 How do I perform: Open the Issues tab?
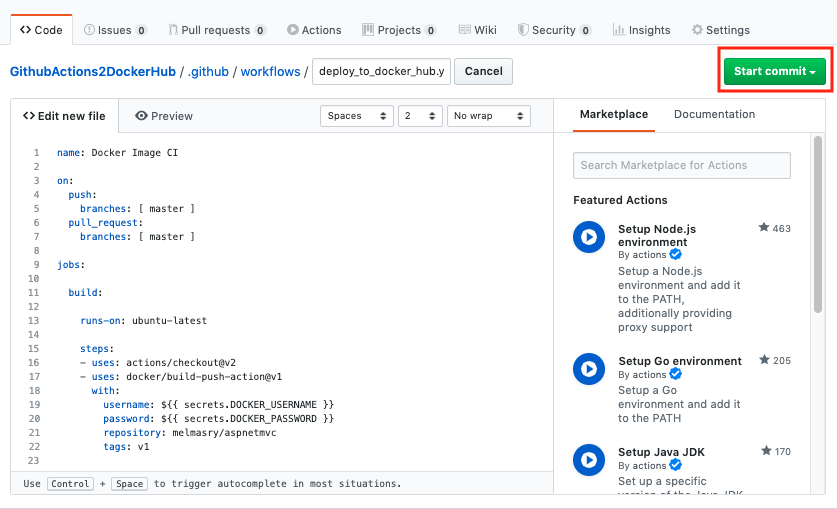click(x=115, y=30)
